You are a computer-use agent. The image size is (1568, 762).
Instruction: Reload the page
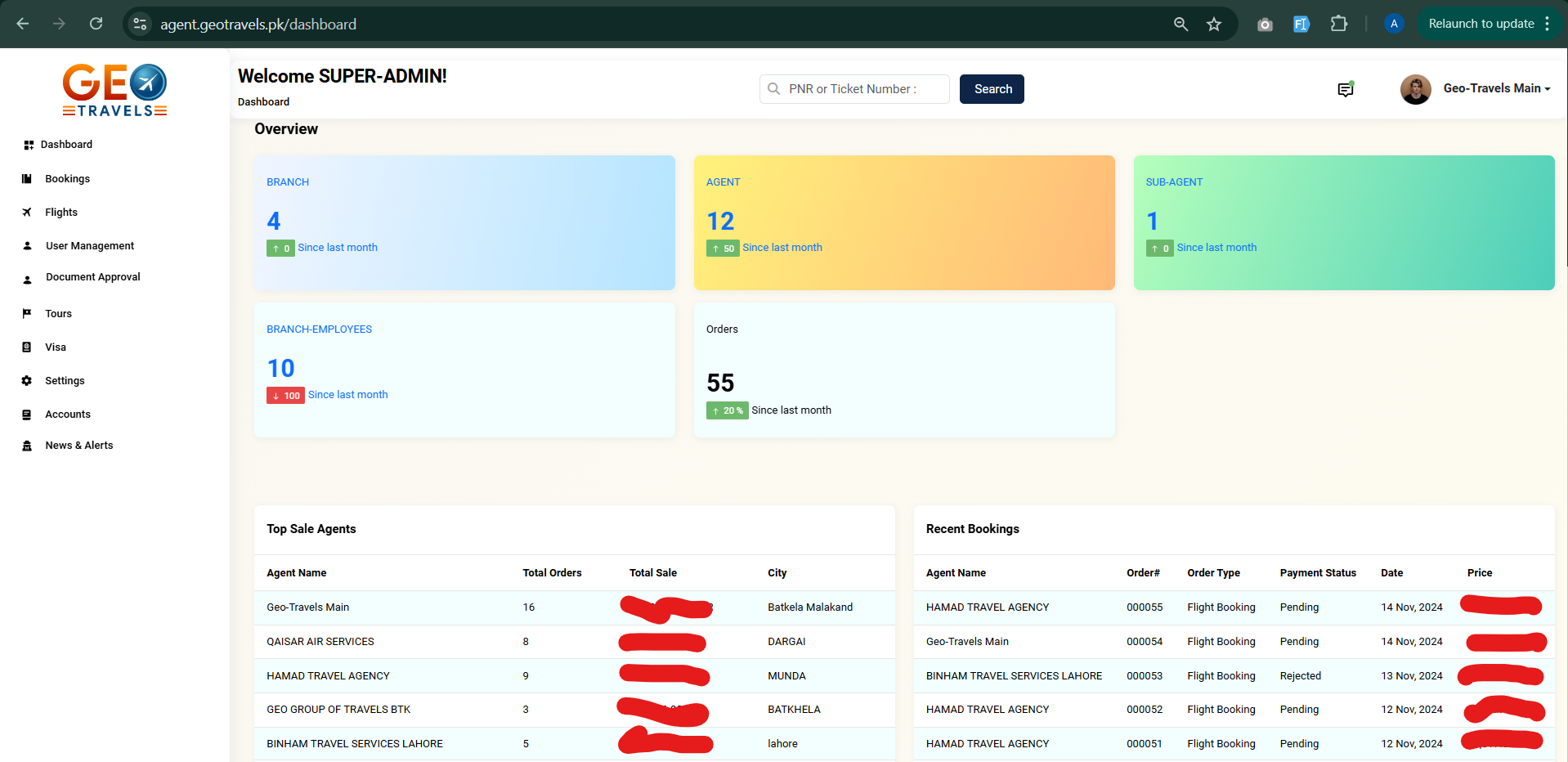click(x=96, y=24)
